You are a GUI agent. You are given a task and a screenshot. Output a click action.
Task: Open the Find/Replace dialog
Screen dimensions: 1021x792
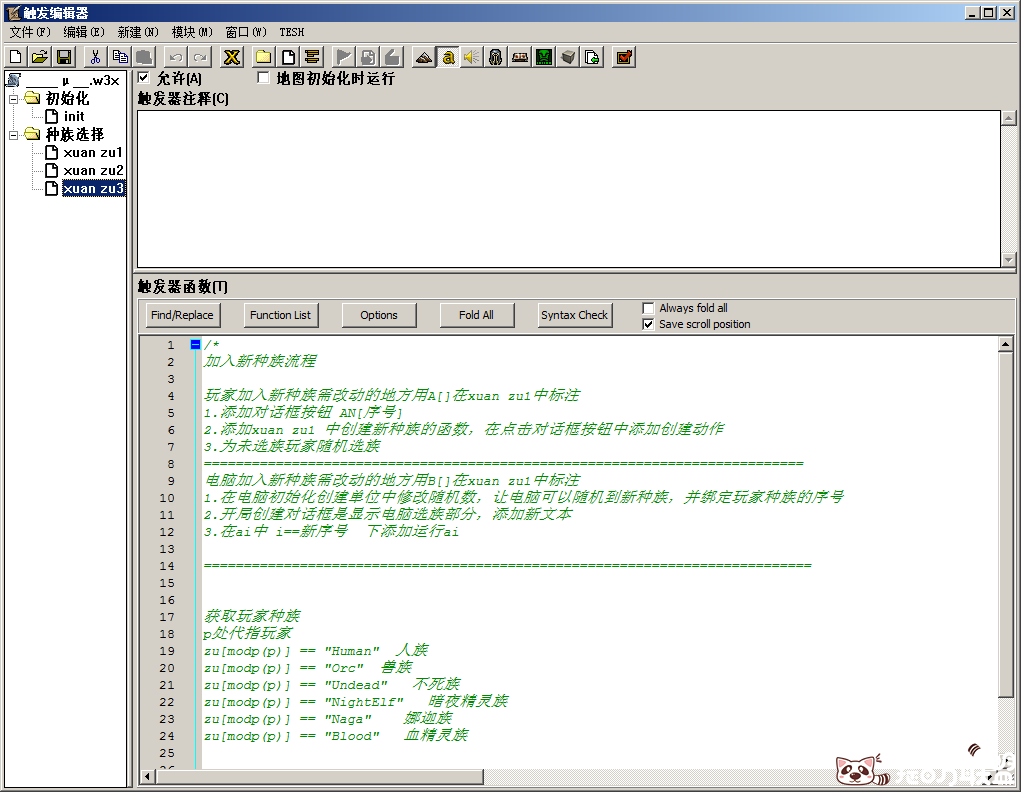181,315
